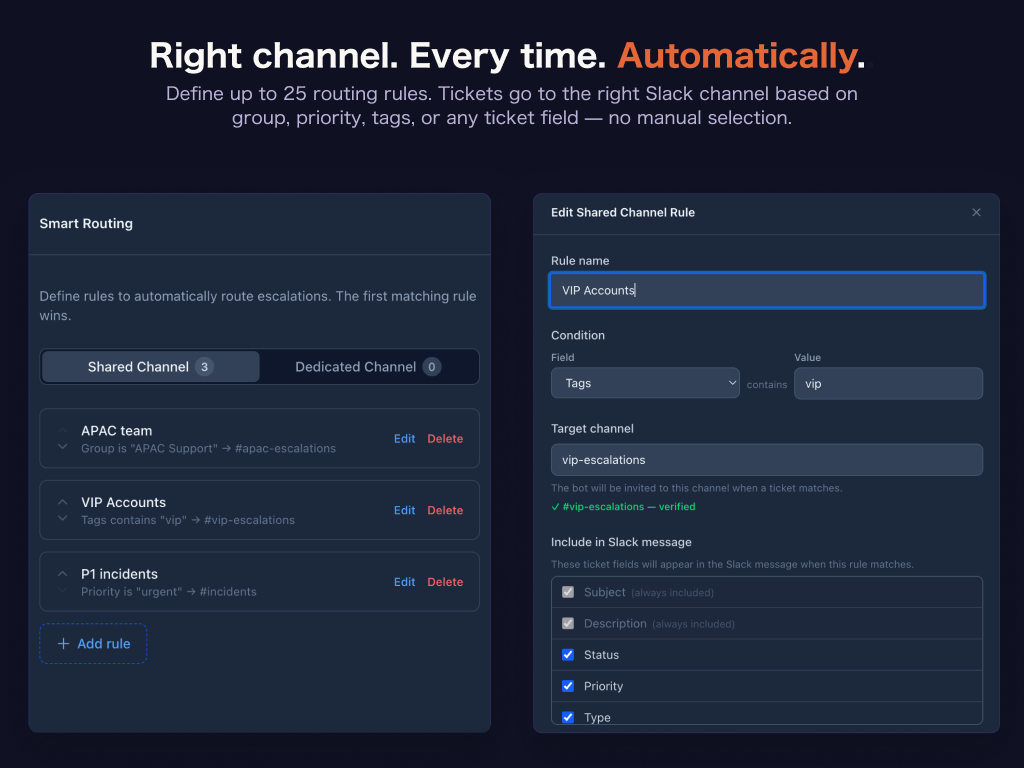Delete the VIP Accounts rule
The height and width of the screenshot is (768, 1024).
click(x=445, y=511)
